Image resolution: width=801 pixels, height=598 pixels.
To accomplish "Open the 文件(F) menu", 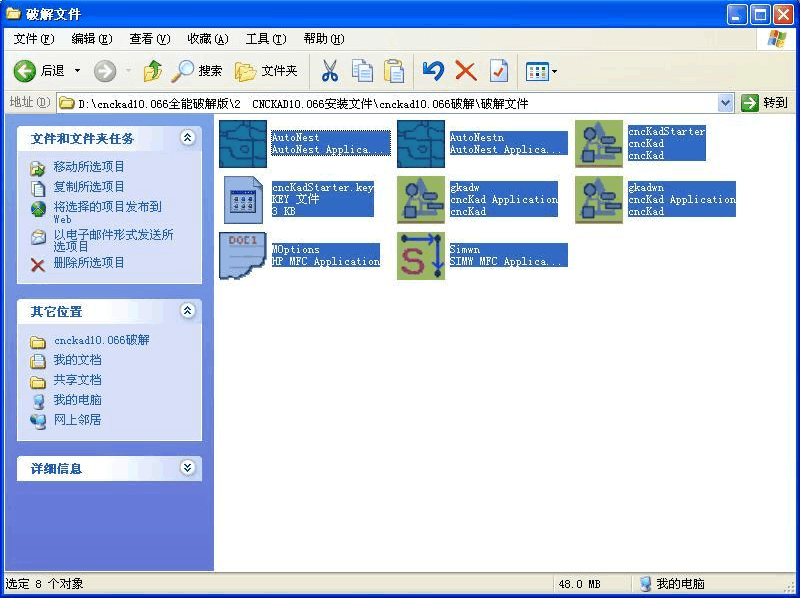I will point(34,39).
